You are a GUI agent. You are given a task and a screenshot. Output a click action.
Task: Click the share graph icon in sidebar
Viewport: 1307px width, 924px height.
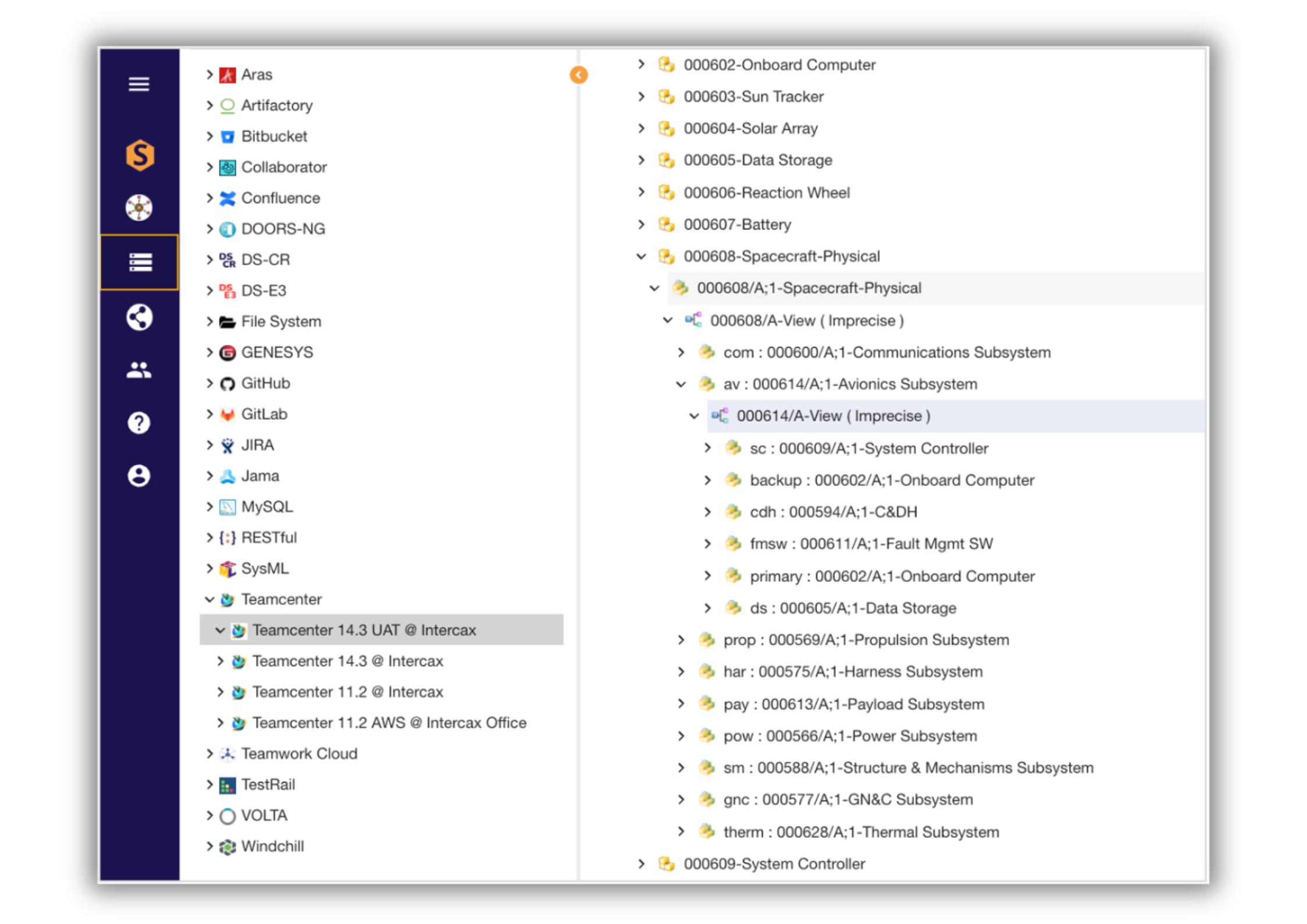coord(139,317)
